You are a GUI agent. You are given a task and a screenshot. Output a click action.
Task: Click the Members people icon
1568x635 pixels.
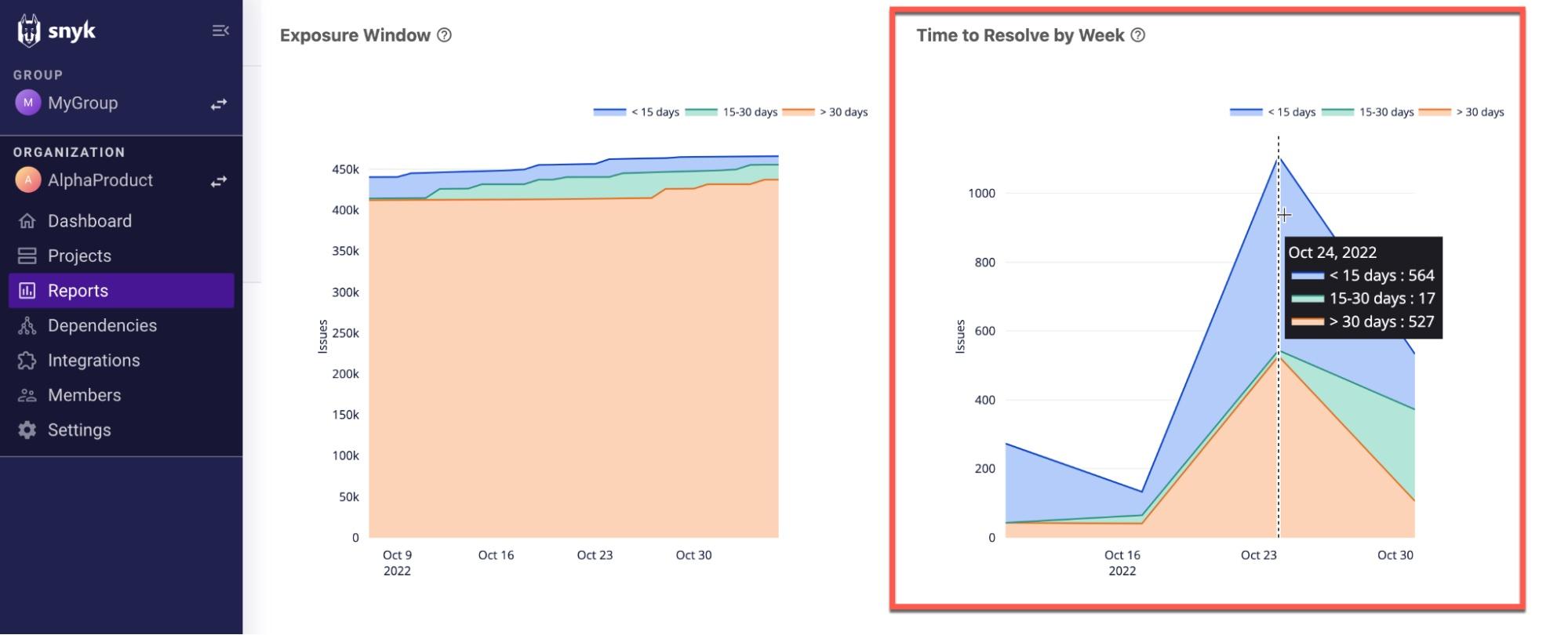27,395
